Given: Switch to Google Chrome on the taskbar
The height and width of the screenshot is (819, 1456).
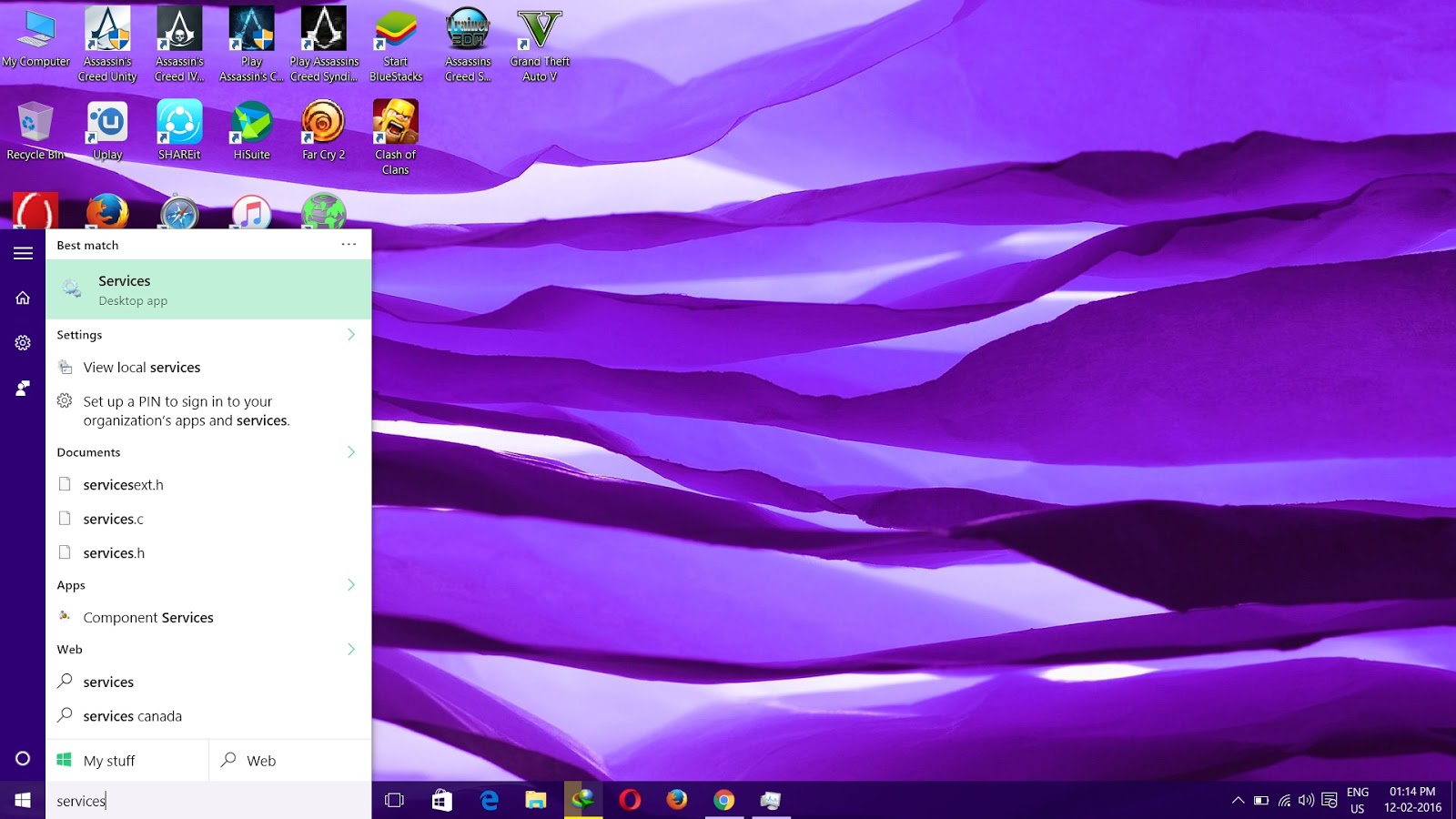Looking at the screenshot, I should (724, 801).
